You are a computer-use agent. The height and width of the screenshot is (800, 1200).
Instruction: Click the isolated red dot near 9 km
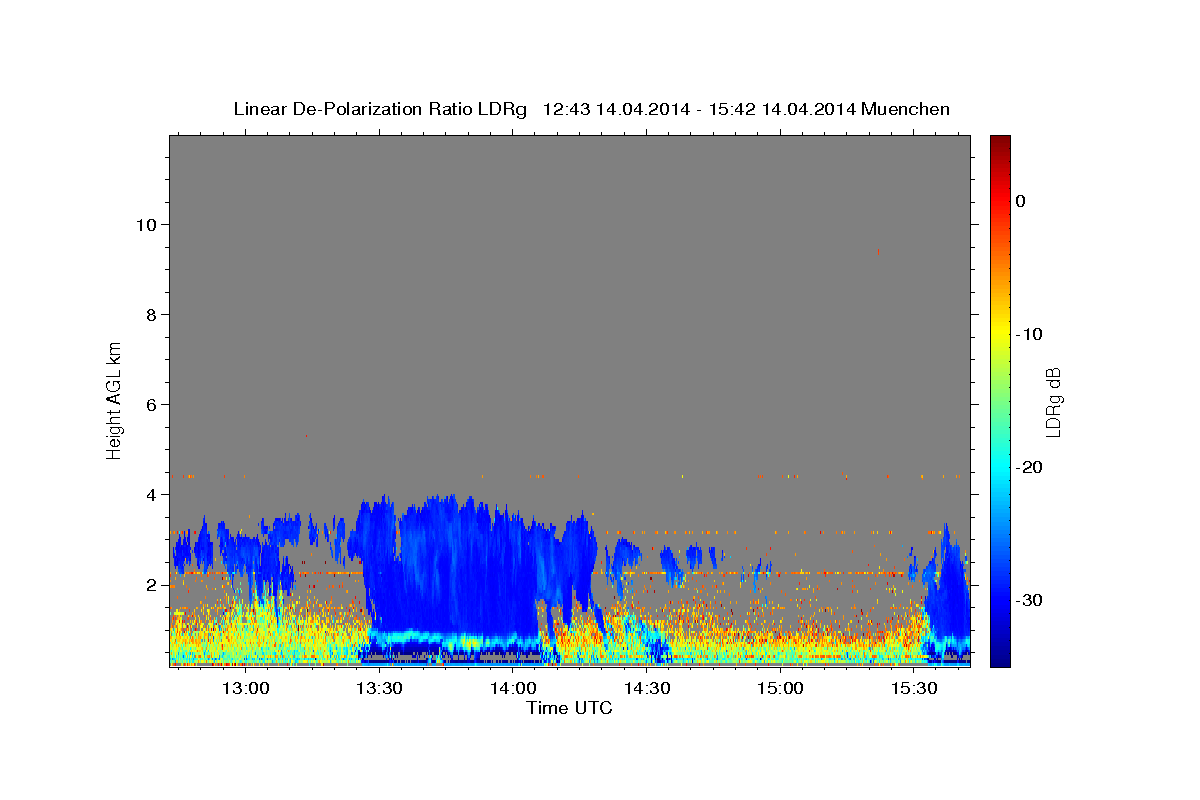point(878,252)
